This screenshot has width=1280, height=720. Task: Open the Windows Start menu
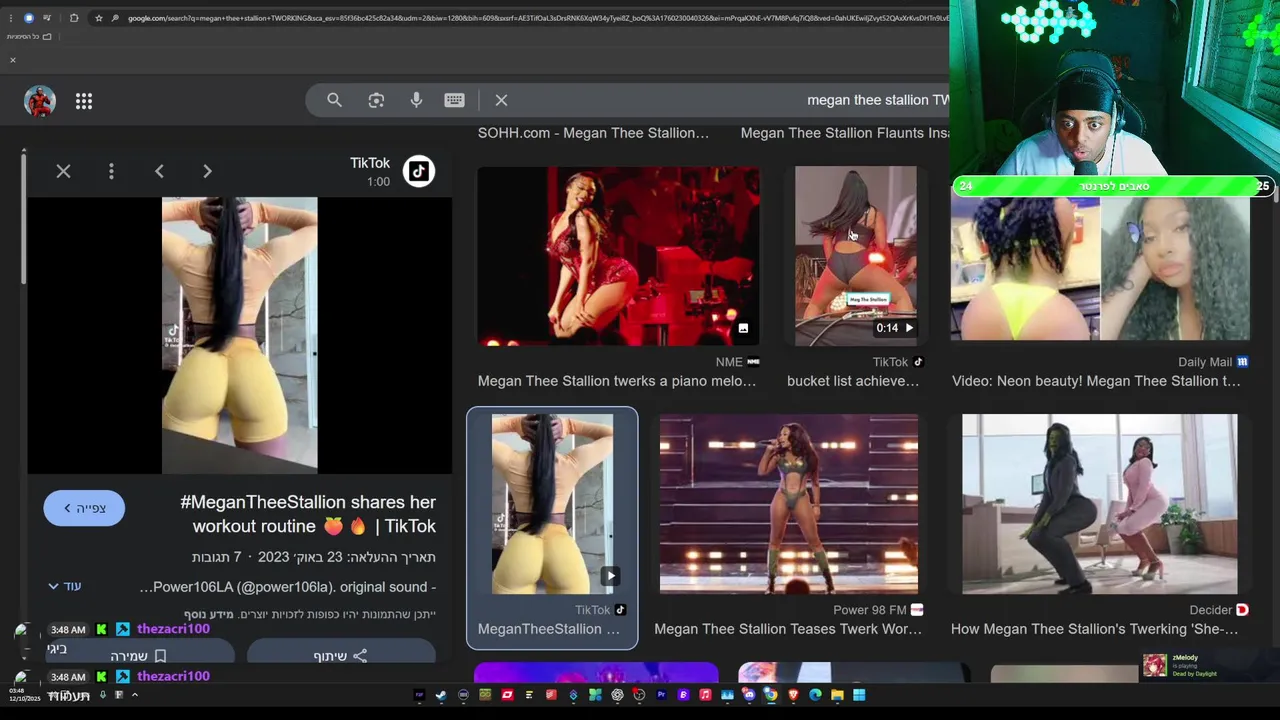click(x=859, y=695)
